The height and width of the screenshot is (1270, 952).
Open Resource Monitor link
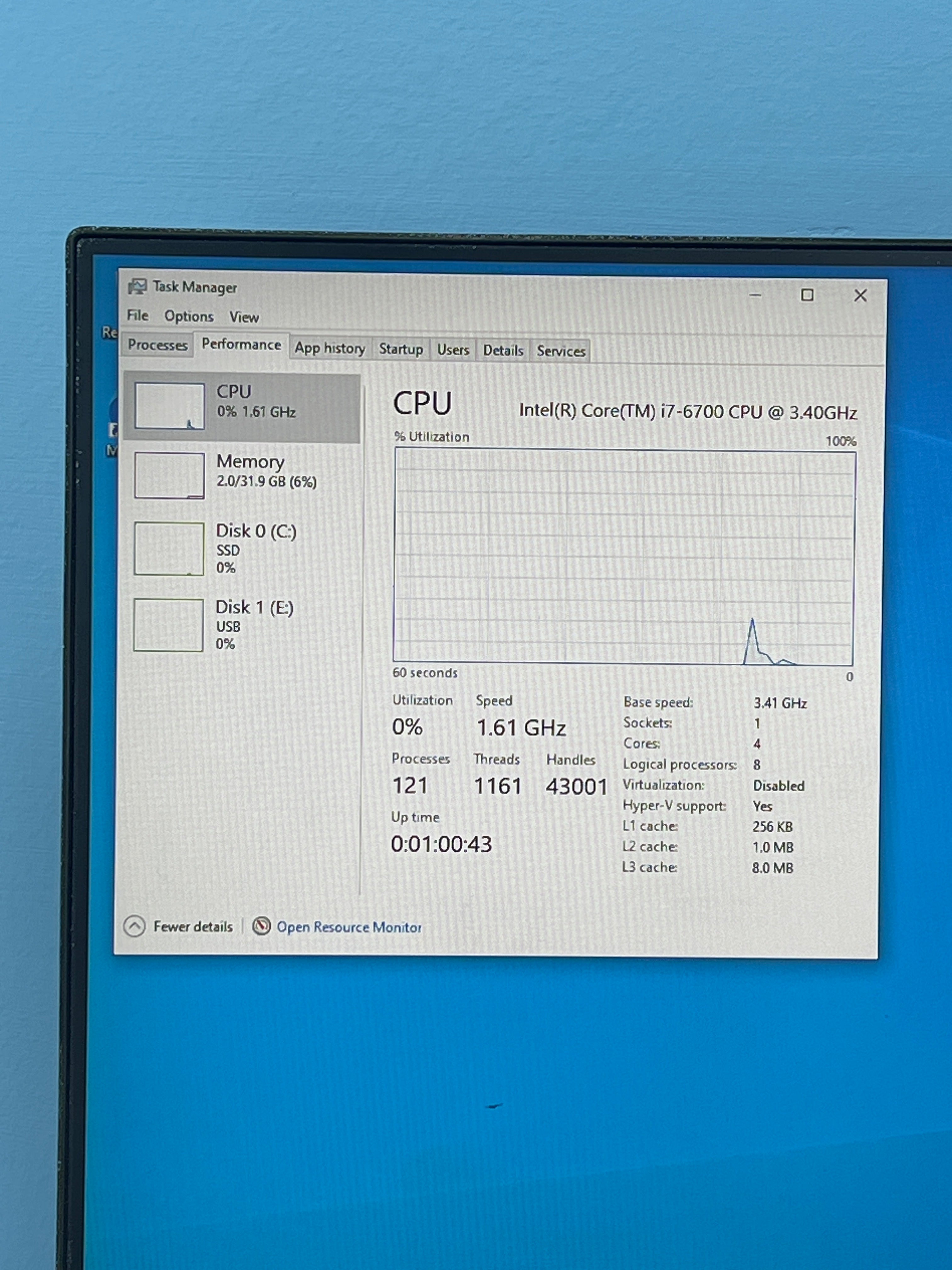(x=349, y=927)
